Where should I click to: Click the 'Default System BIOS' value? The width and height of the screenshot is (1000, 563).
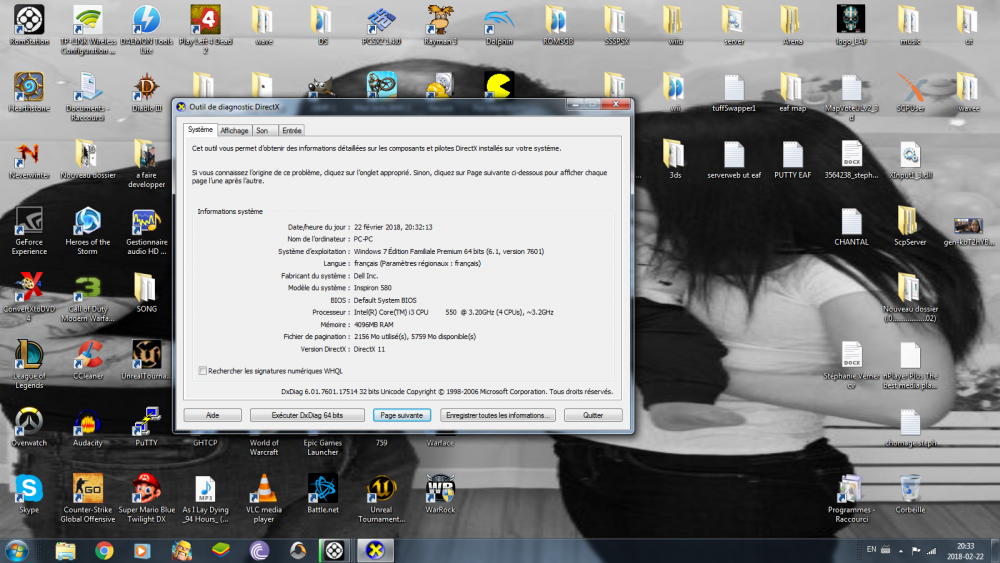(385, 300)
